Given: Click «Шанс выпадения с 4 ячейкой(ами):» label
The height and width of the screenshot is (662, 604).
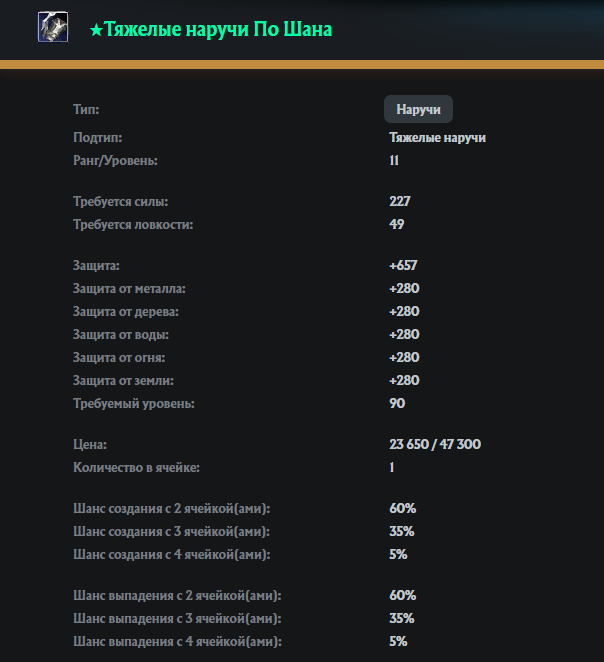Looking at the screenshot, I should [176, 641].
